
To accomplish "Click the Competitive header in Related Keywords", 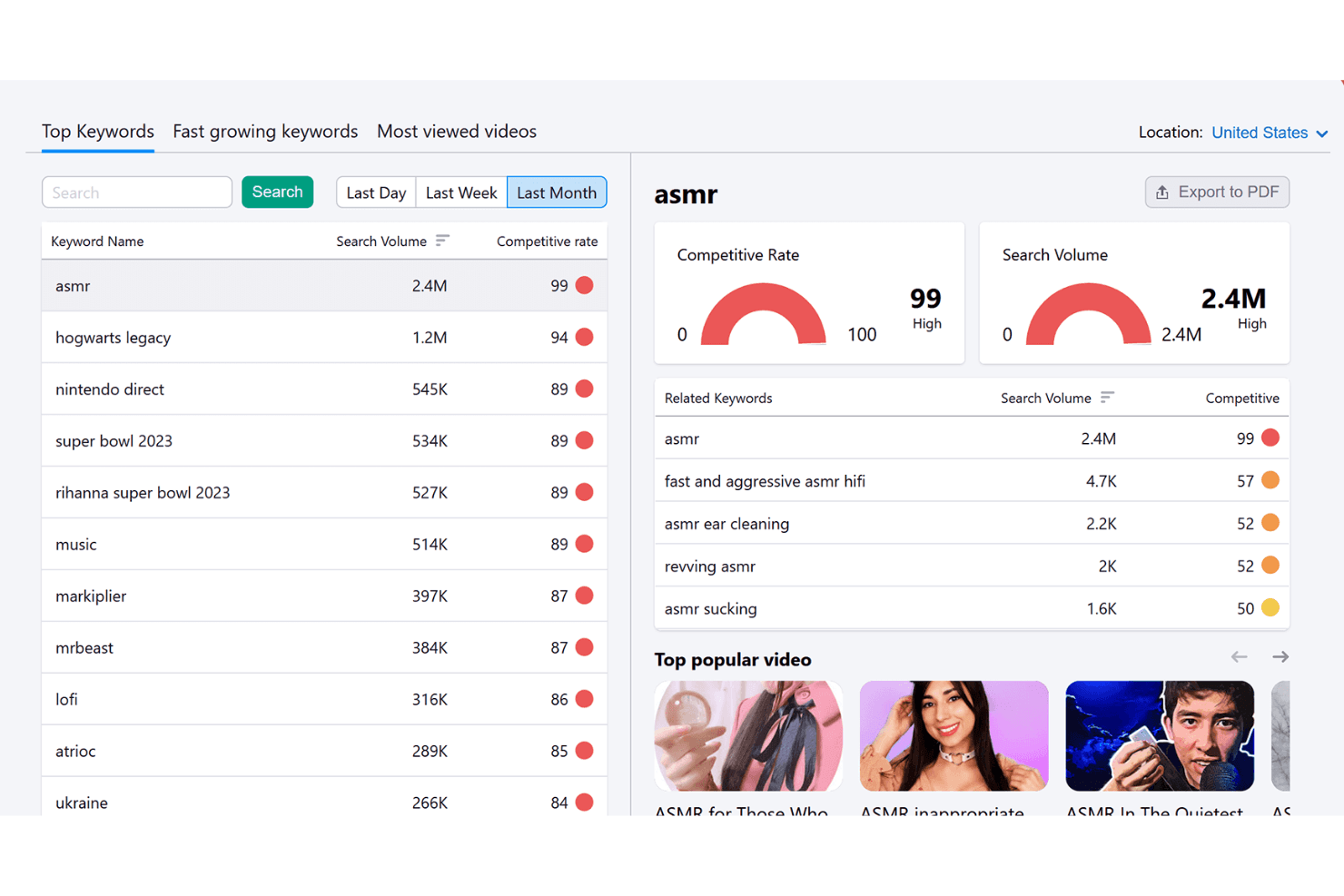I will coord(1242,399).
